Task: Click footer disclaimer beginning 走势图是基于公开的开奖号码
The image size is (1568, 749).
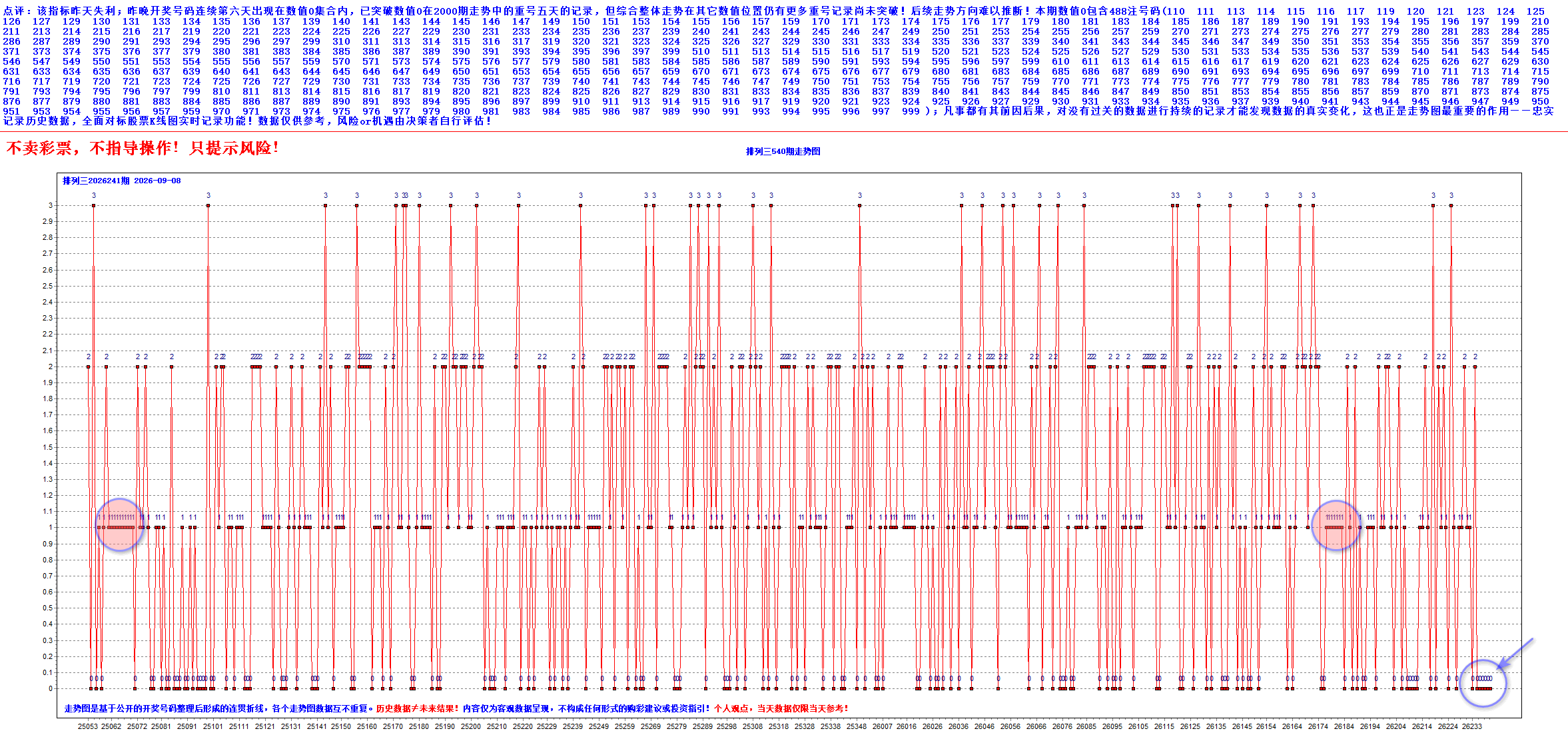Action: (219, 708)
